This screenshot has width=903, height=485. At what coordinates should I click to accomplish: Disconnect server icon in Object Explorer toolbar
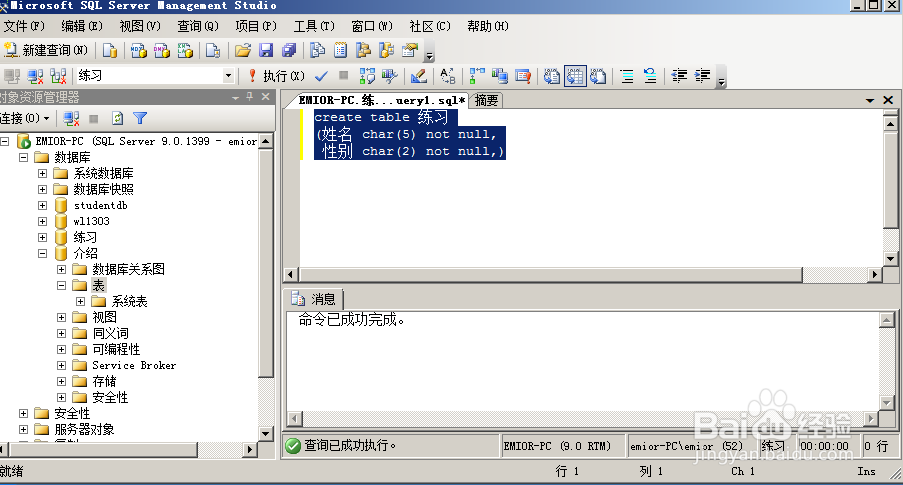click(x=71, y=119)
